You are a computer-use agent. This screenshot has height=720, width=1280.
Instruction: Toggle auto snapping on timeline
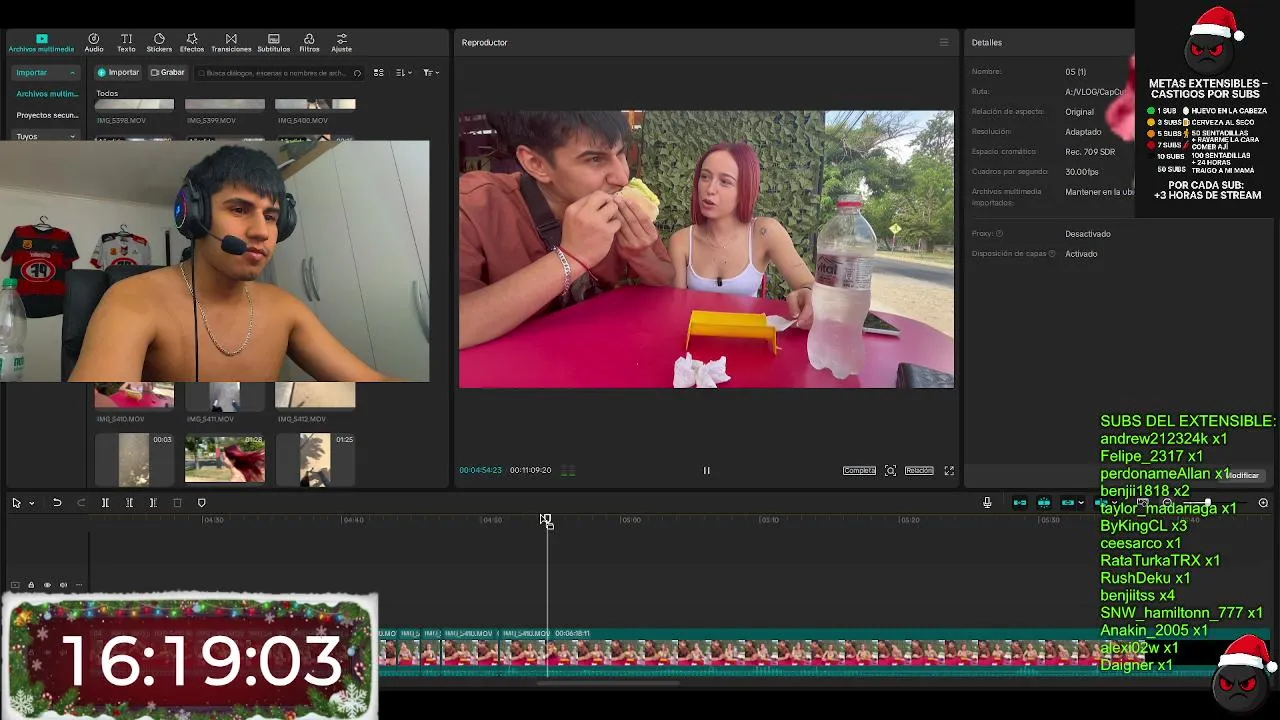(x=1044, y=503)
